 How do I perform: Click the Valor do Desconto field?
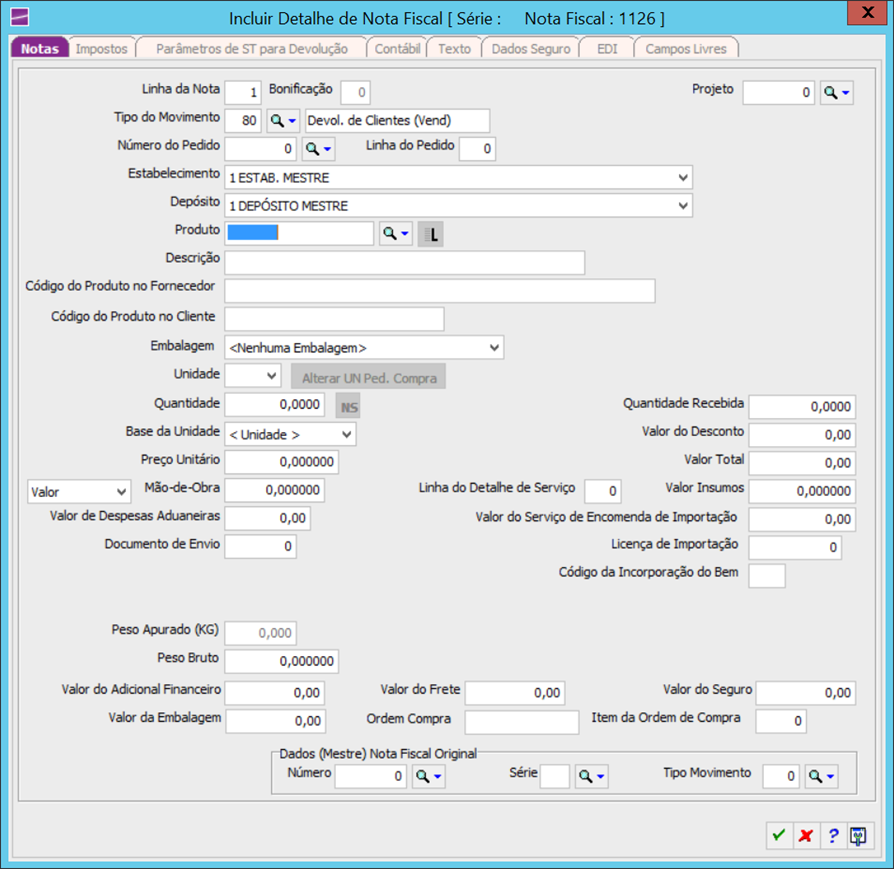802,435
